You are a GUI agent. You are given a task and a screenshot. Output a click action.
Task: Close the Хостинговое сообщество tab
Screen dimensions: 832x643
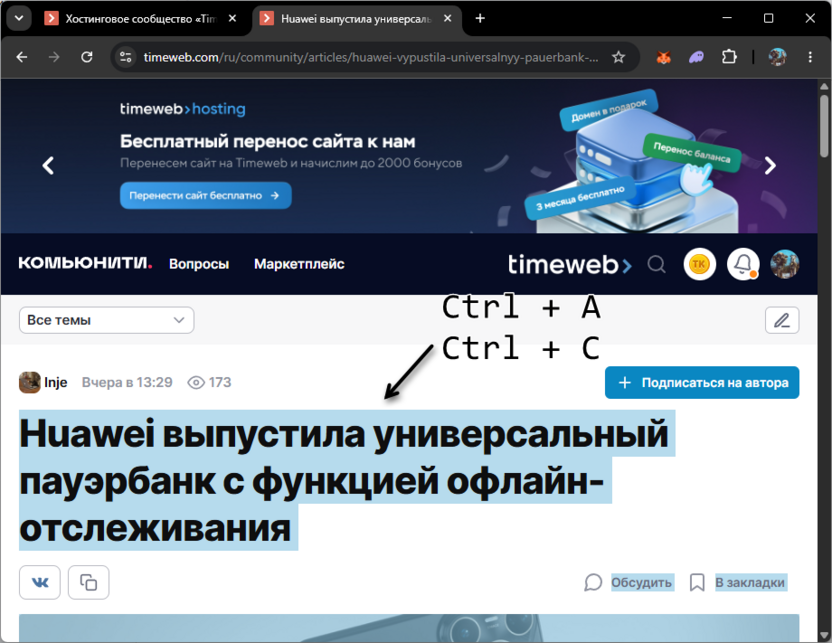click(x=232, y=19)
